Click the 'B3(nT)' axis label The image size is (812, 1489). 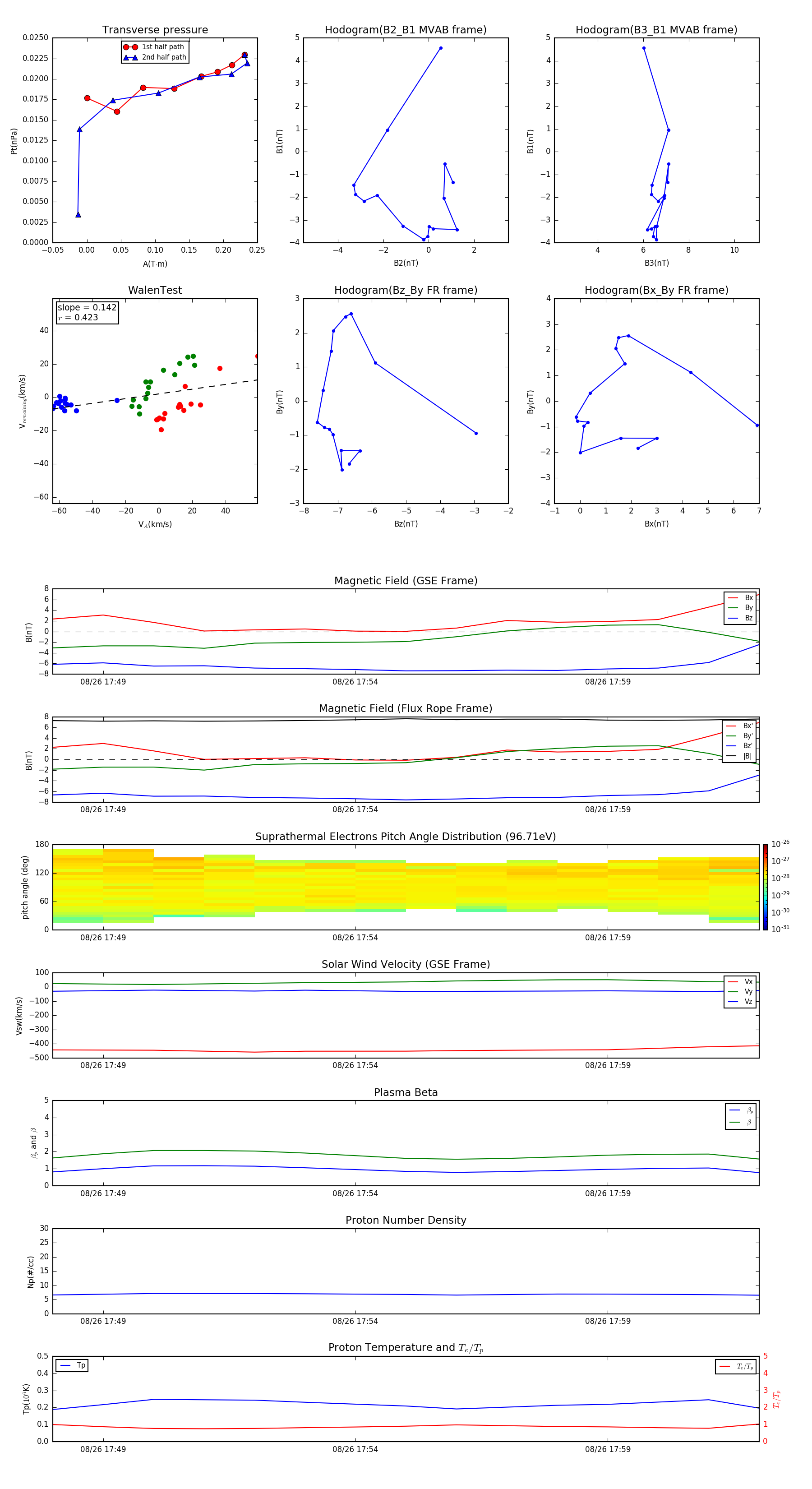pyautogui.click(x=656, y=263)
